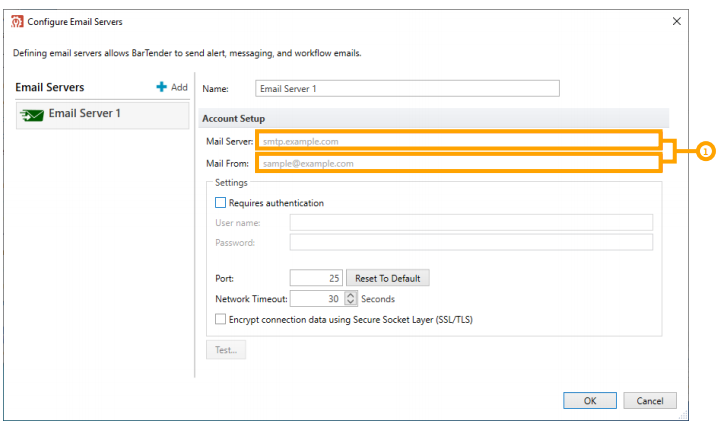Click the green envelope icon for Email Server 1

(x=32, y=115)
